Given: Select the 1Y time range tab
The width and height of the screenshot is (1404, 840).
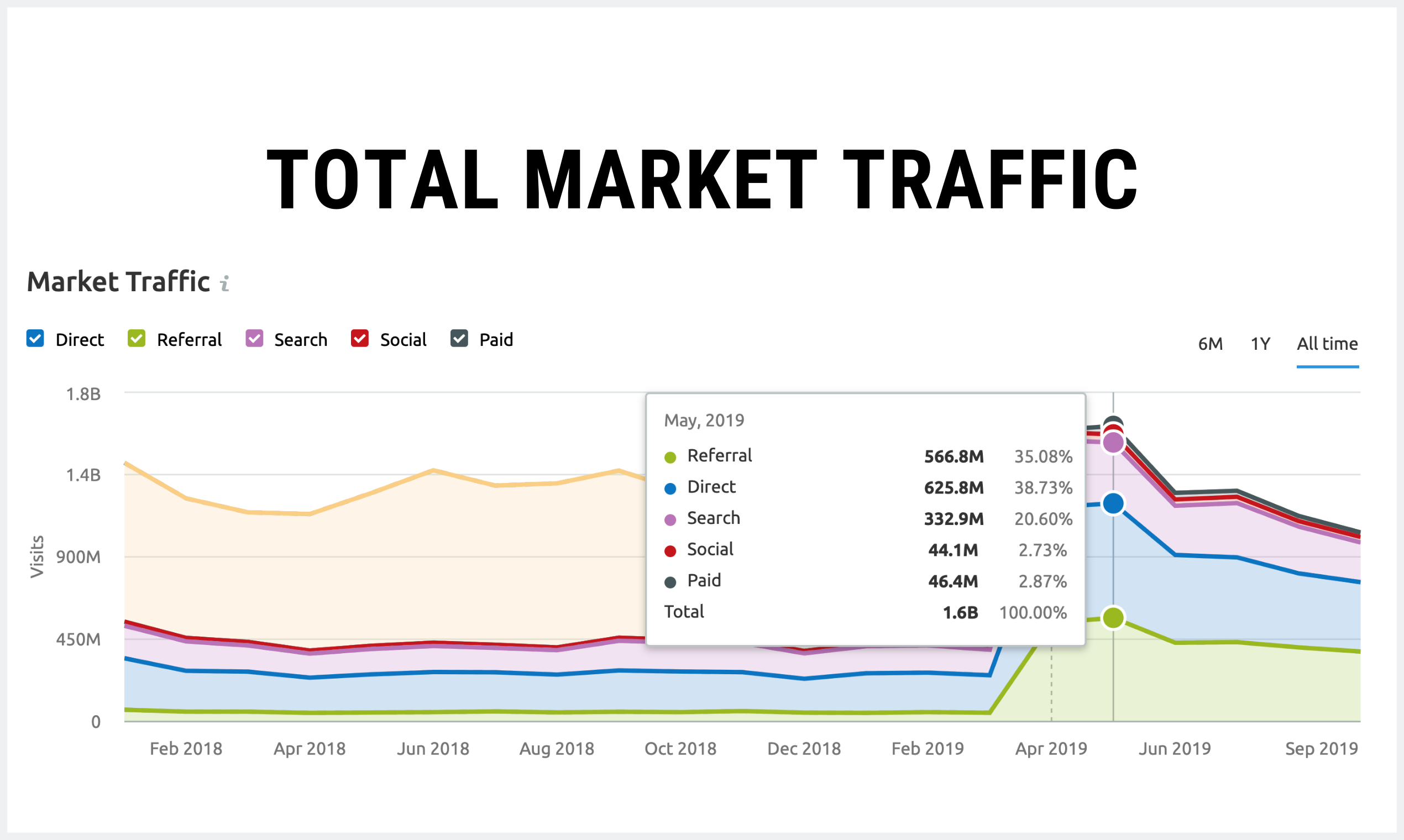Looking at the screenshot, I should click(x=1260, y=344).
